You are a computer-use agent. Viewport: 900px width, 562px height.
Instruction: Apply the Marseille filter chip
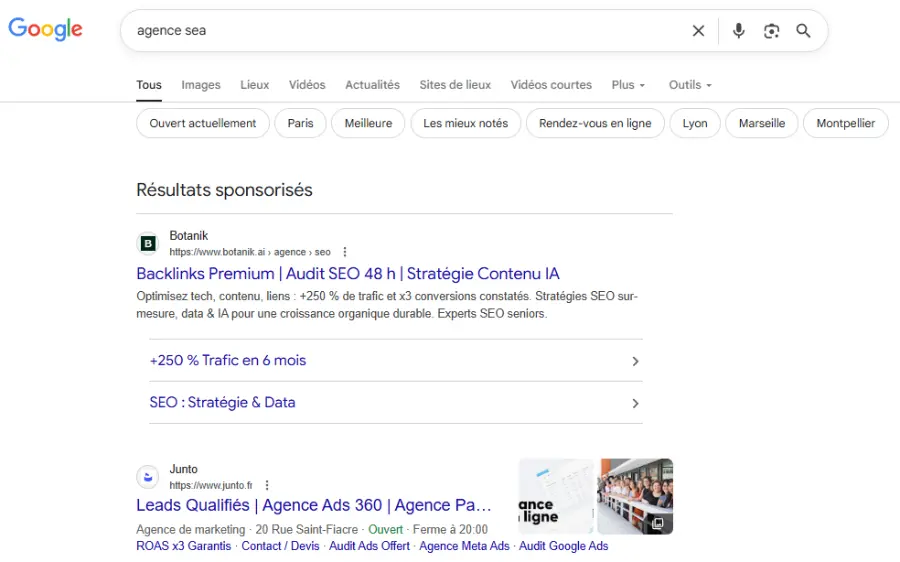(762, 123)
